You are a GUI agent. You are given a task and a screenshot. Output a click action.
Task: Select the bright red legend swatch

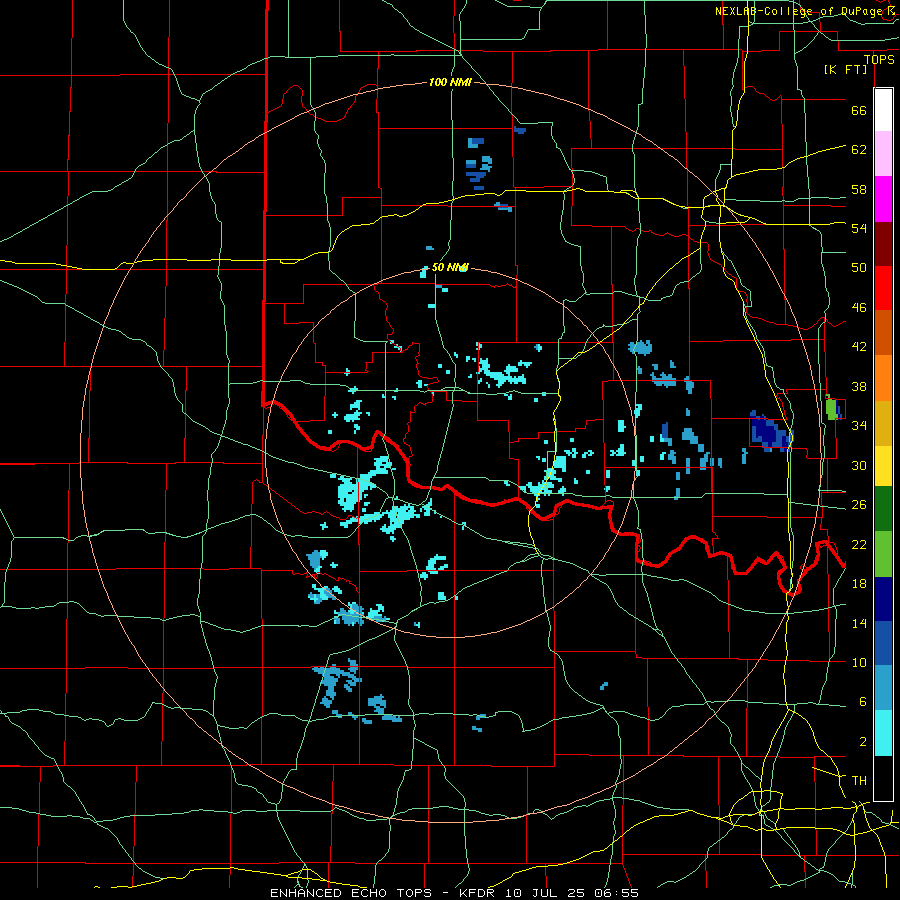(883, 288)
